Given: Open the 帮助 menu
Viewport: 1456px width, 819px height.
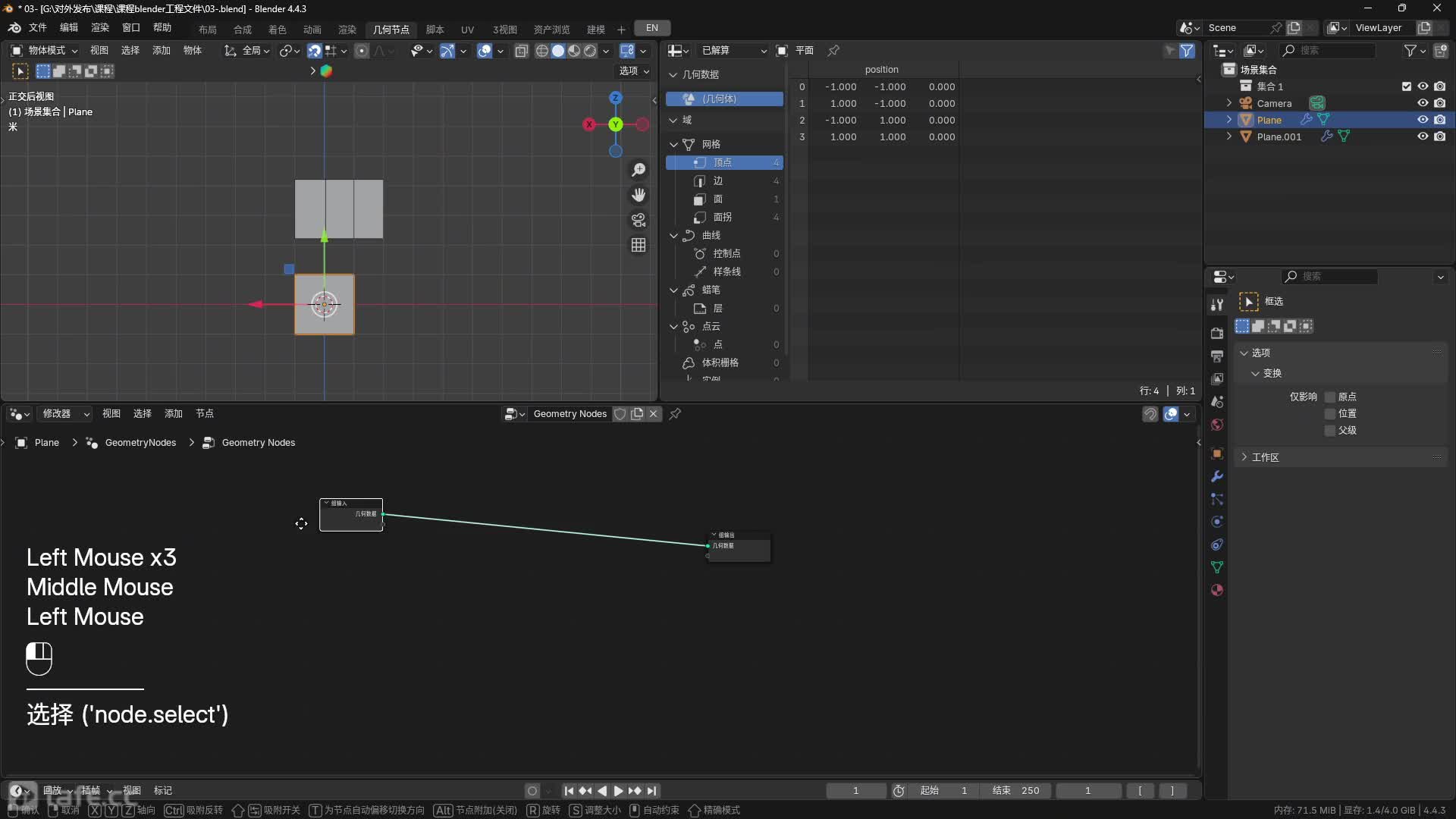Looking at the screenshot, I should (x=162, y=28).
